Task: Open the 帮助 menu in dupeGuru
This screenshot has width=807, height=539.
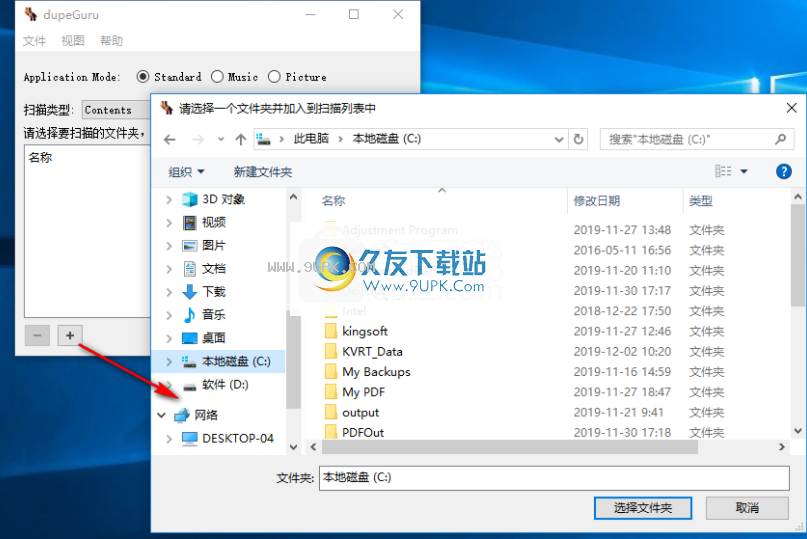Action: [x=111, y=41]
